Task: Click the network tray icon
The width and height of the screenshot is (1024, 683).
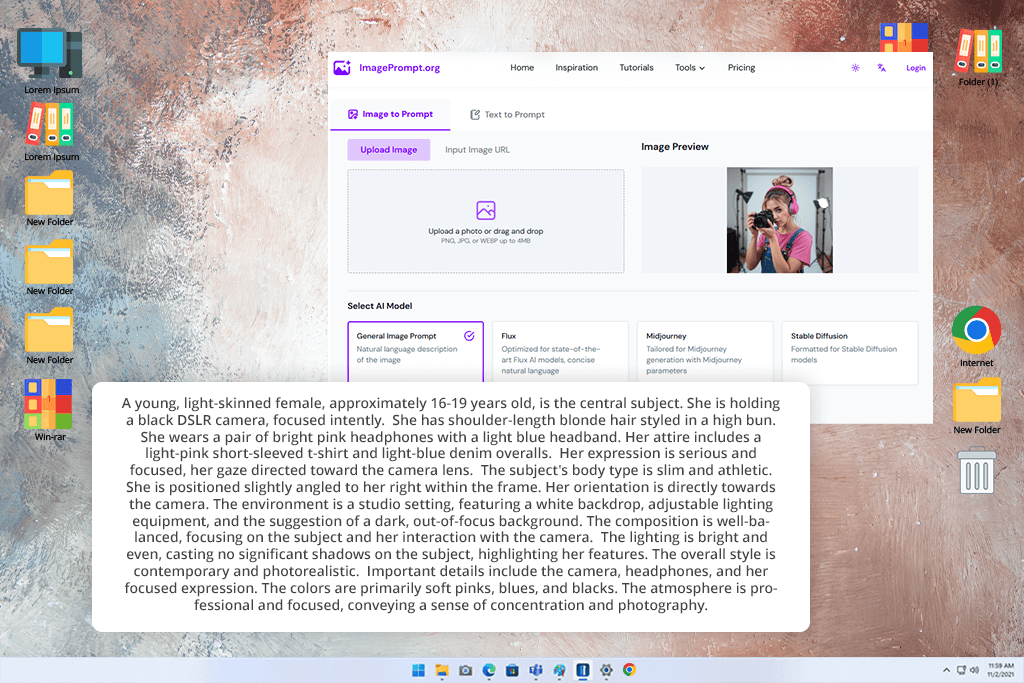Action: point(961,670)
